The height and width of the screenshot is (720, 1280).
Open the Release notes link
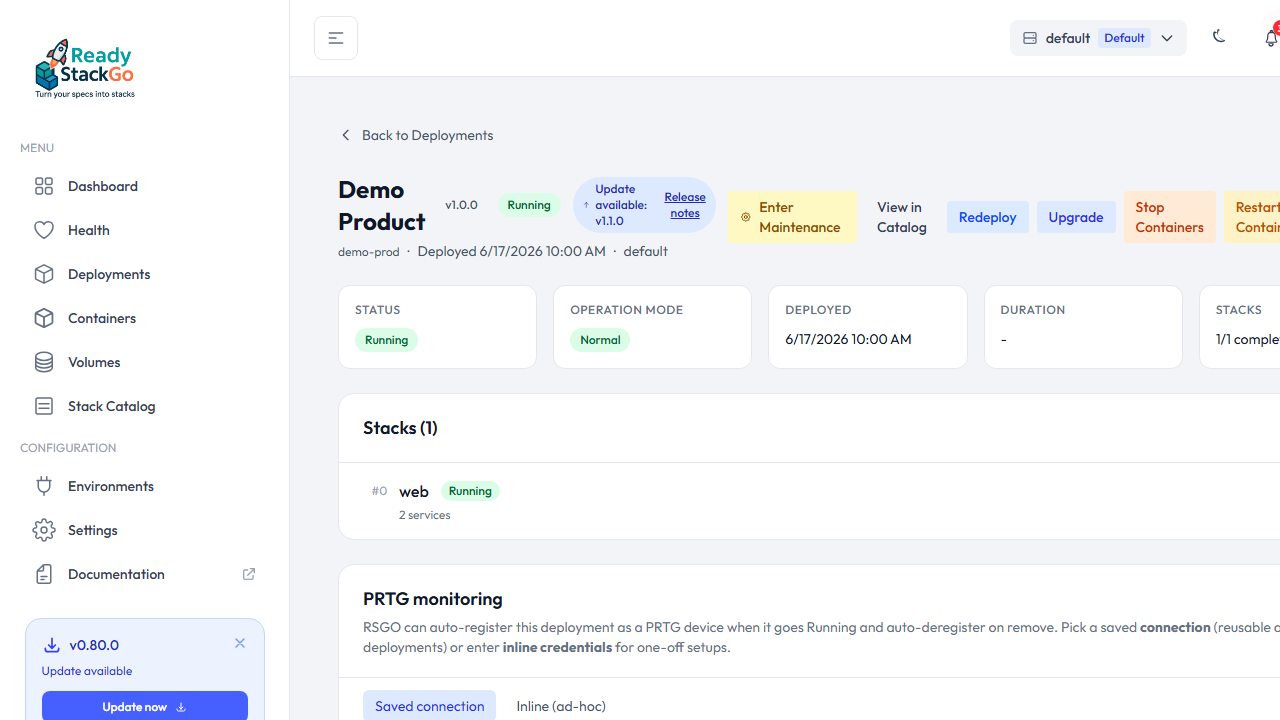pyautogui.click(x=685, y=205)
